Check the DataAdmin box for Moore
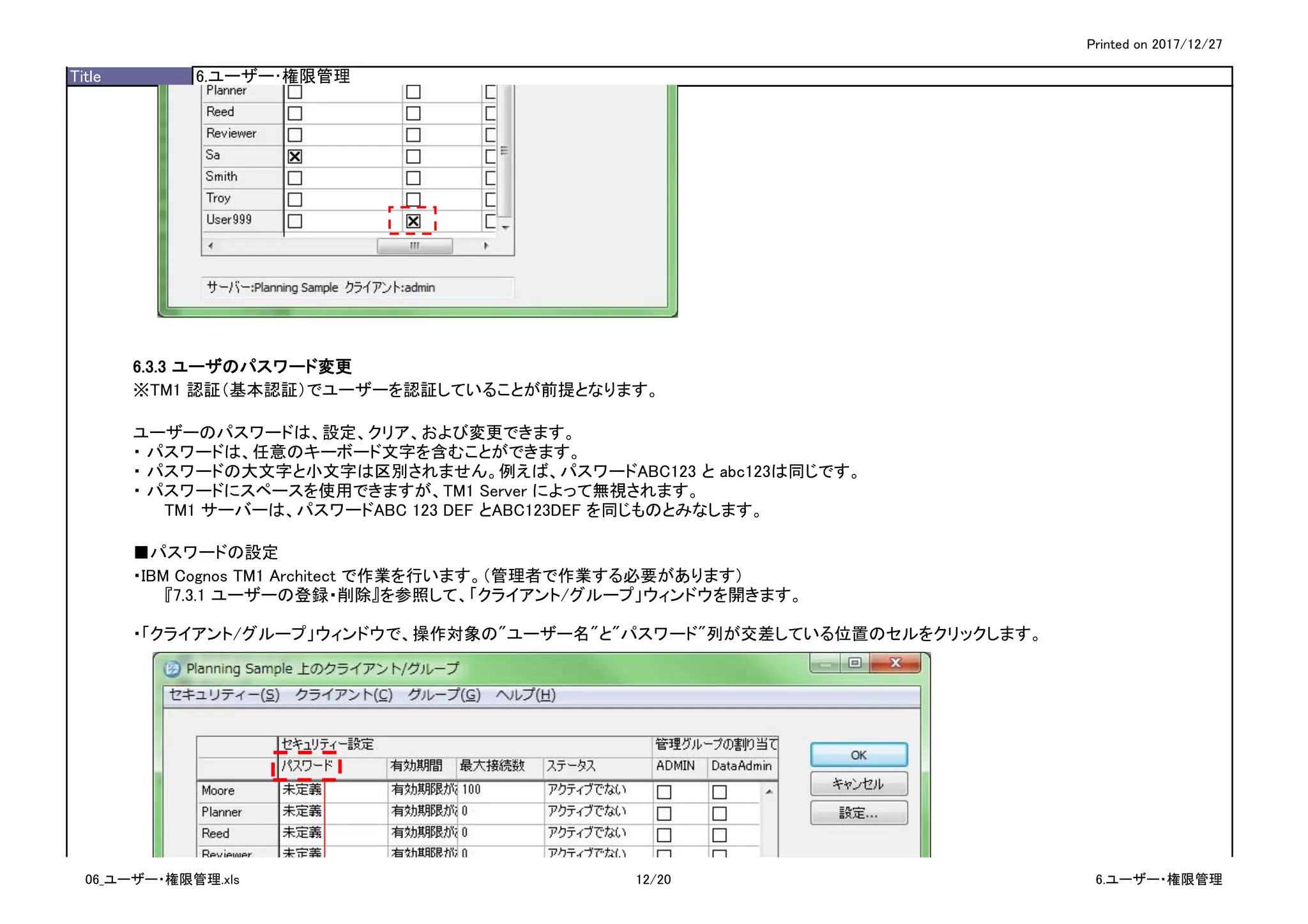1308x924 pixels. [x=719, y=792]
